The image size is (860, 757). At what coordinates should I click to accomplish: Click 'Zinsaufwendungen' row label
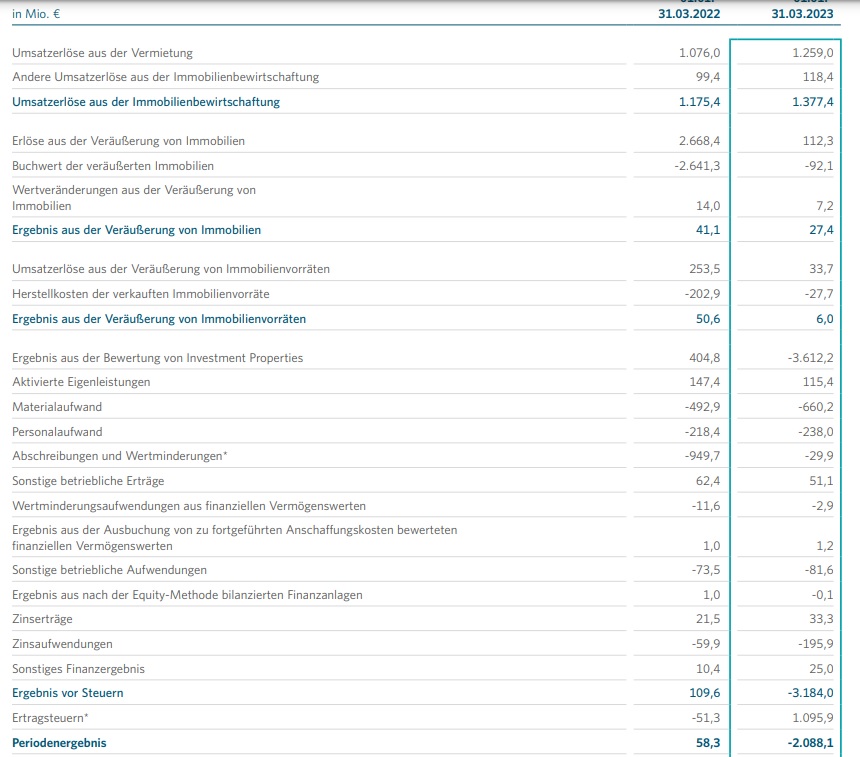(62, 644)
